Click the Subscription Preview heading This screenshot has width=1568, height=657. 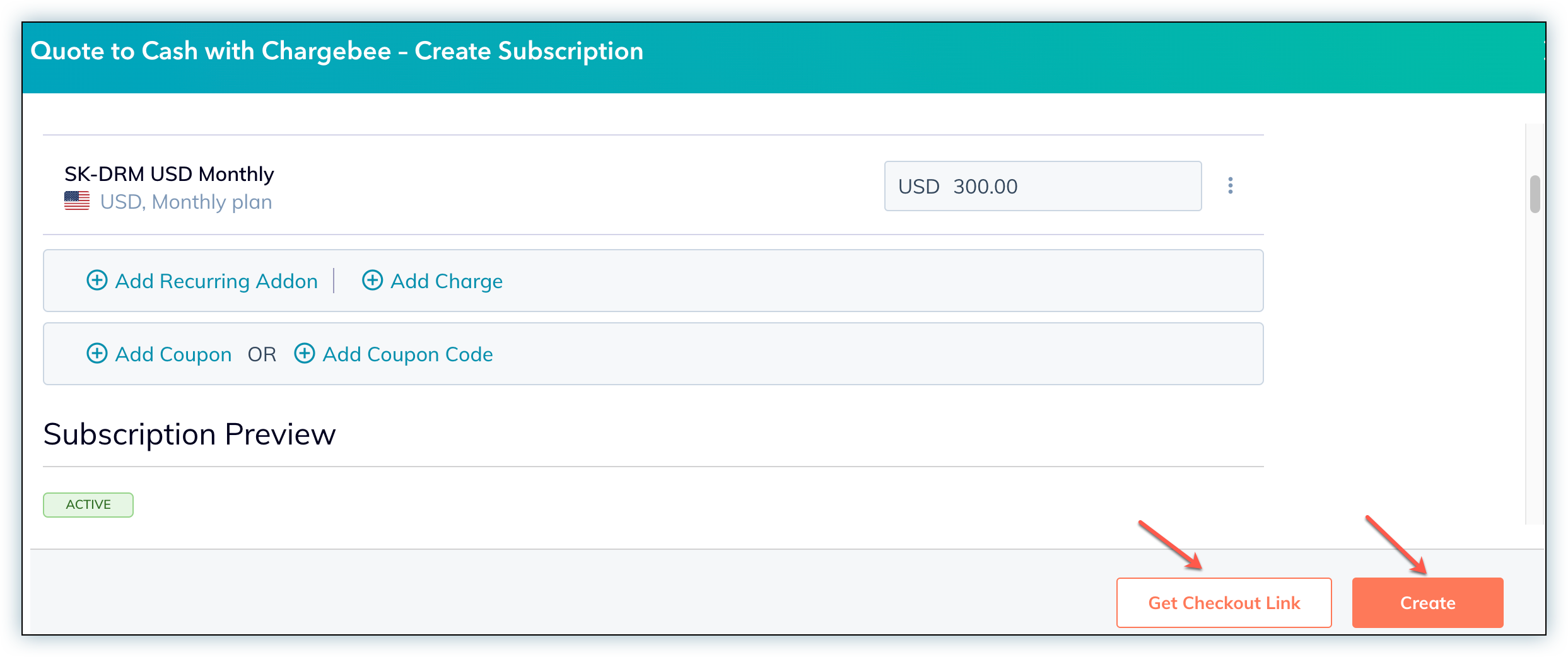coord(189,434)
